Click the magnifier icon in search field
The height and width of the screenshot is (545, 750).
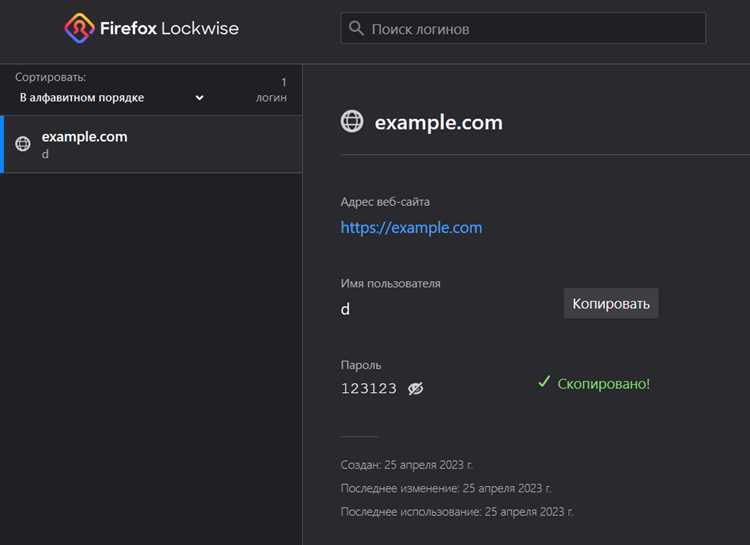tap(356, 28)
